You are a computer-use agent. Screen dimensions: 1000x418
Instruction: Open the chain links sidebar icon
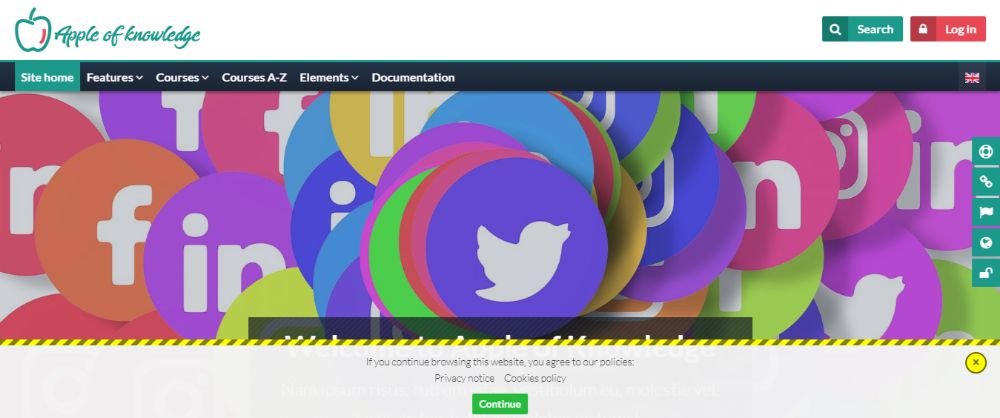(986, 183)
